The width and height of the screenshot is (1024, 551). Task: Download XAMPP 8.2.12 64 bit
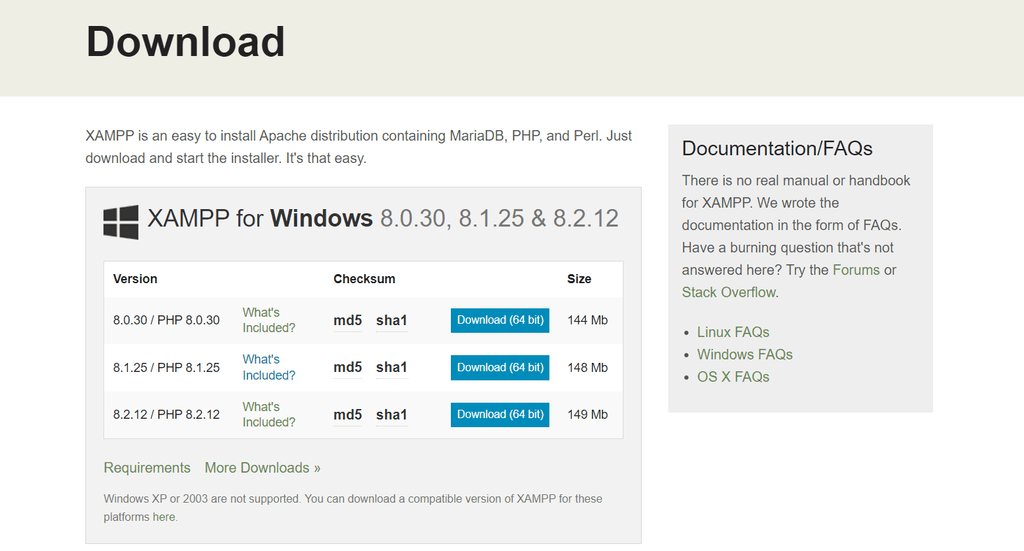(x=500, y=415)
